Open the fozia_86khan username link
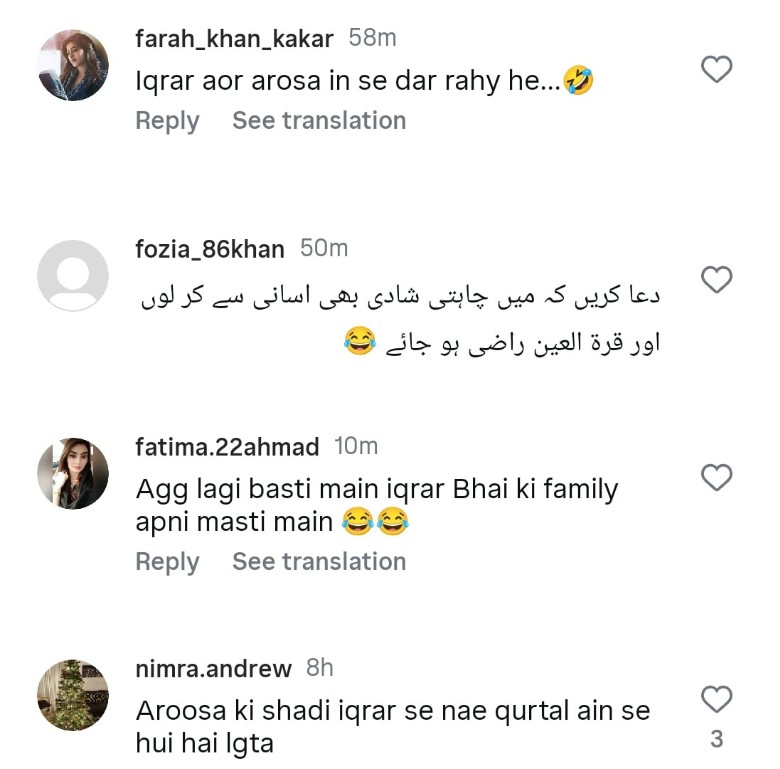 pos(210,248)
